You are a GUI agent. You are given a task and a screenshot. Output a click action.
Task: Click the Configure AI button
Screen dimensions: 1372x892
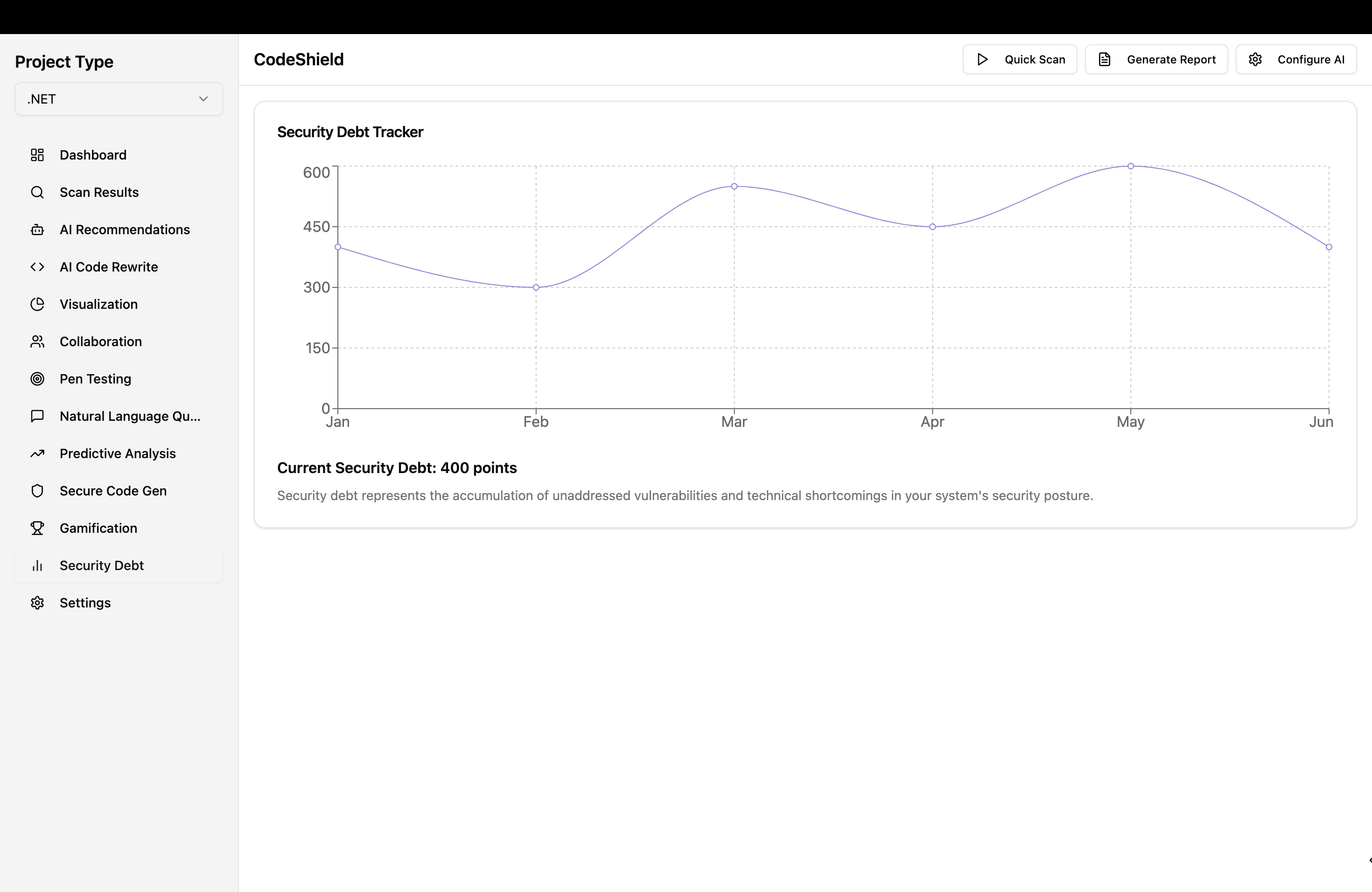(1295, 59)
